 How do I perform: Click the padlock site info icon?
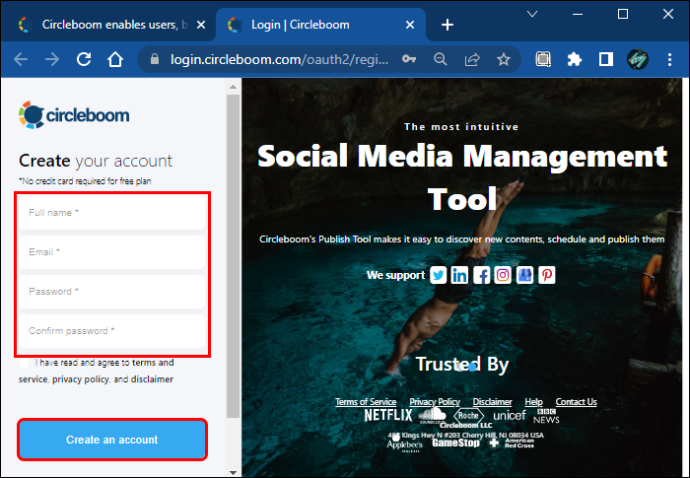(154, 59)
